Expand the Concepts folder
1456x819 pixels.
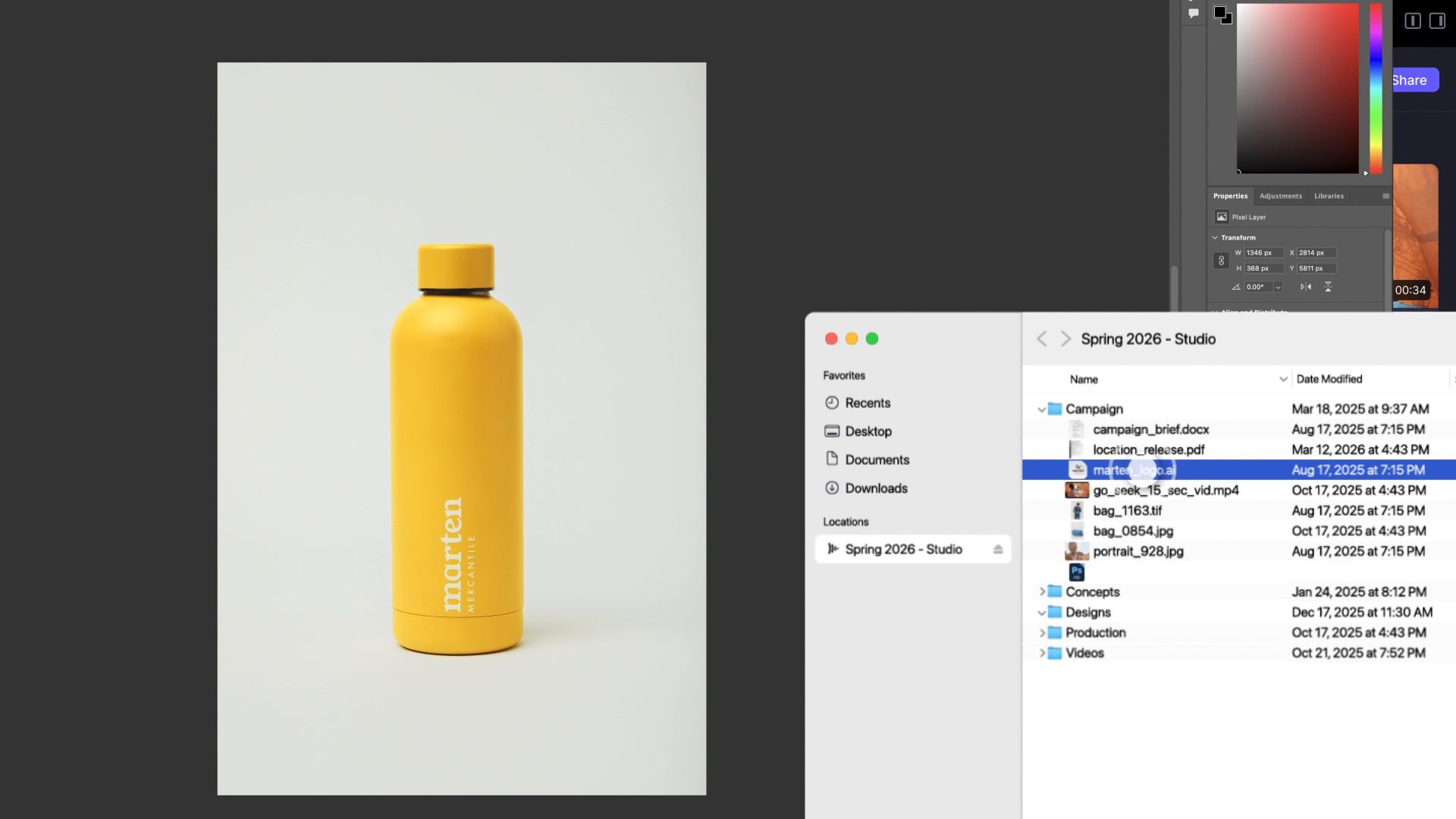(1042, 591)
